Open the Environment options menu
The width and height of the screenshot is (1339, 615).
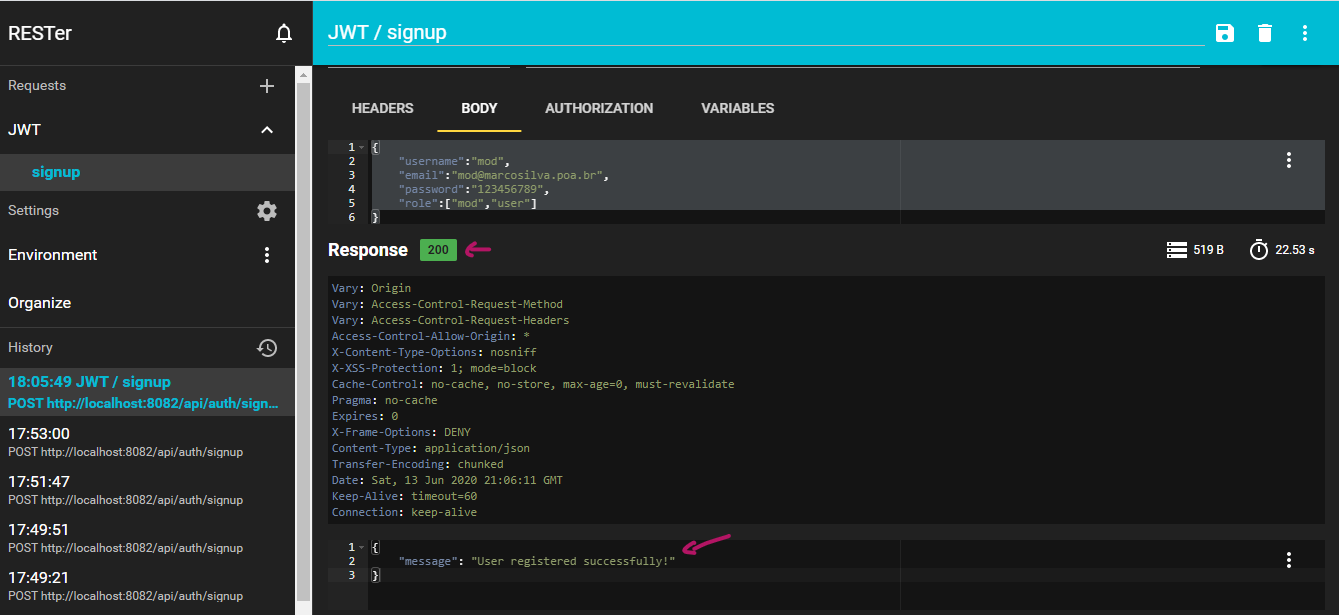[x=267, y=254]
